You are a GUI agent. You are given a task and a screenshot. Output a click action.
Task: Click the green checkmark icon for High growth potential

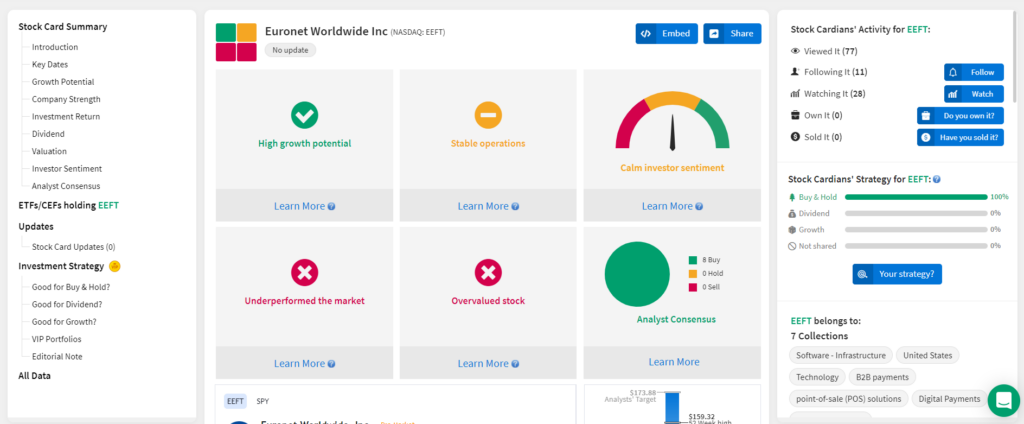click(x=304, y=115)
